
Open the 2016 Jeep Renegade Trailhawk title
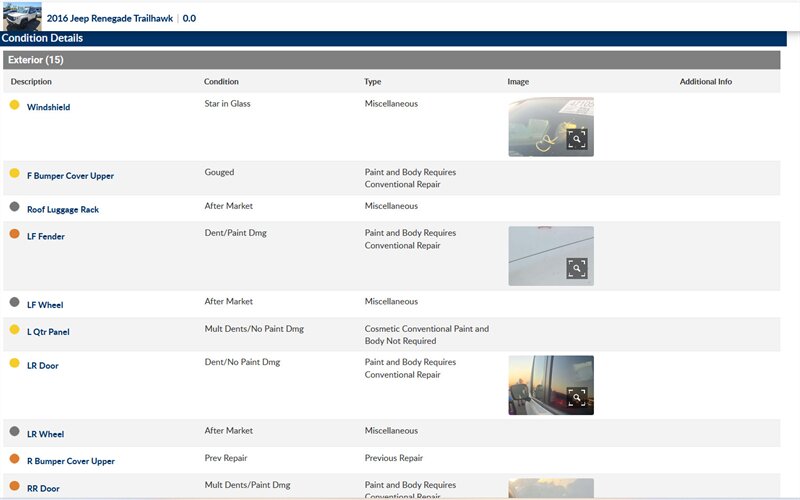pos(110,18)
